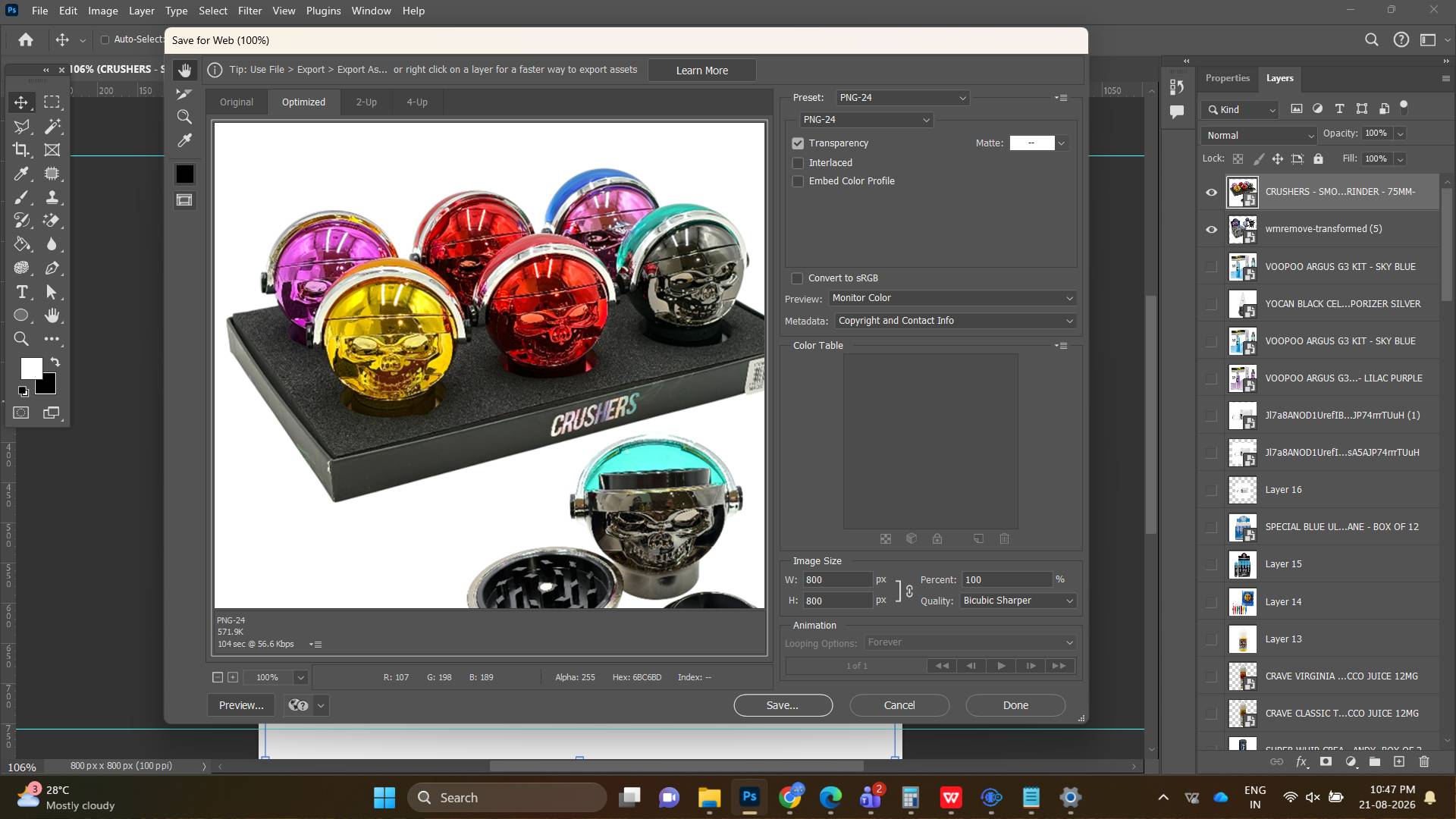Click the black eyedropper color swatch
This screenshot has height=819, width=1456.
pos(184,174)
